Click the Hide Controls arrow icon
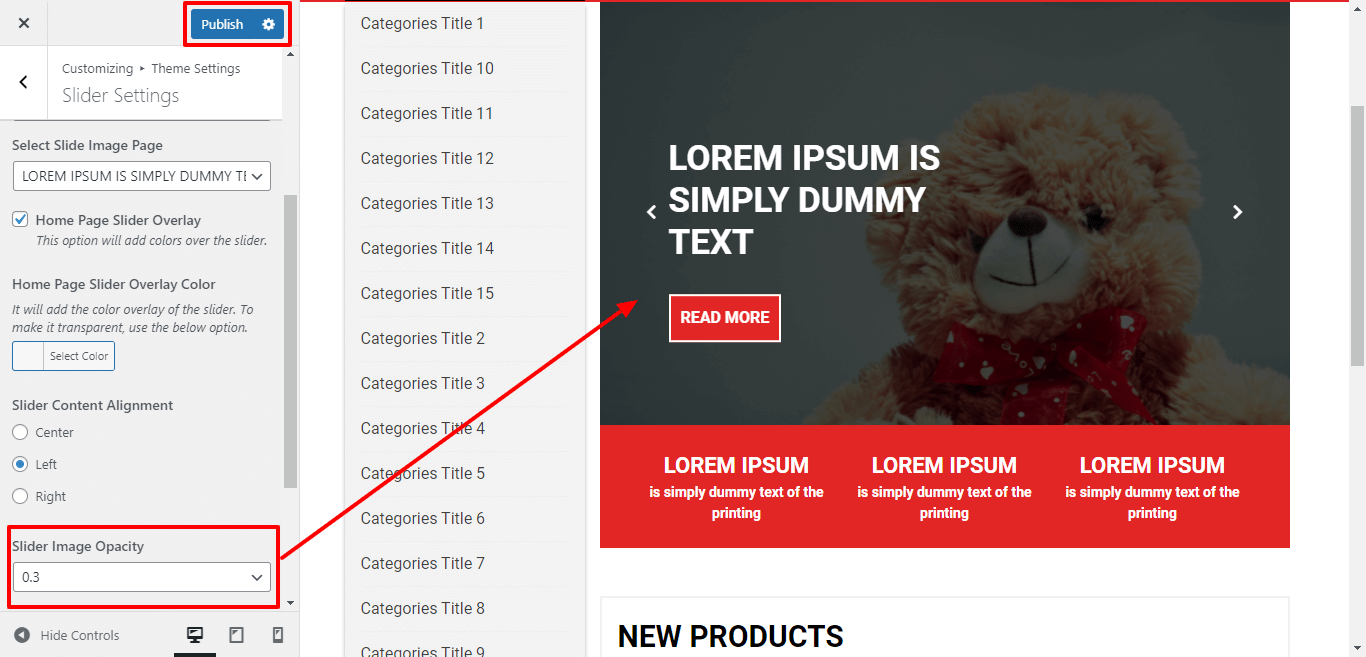The width and height of the screenshot is (1366, 657). point(22,635)
